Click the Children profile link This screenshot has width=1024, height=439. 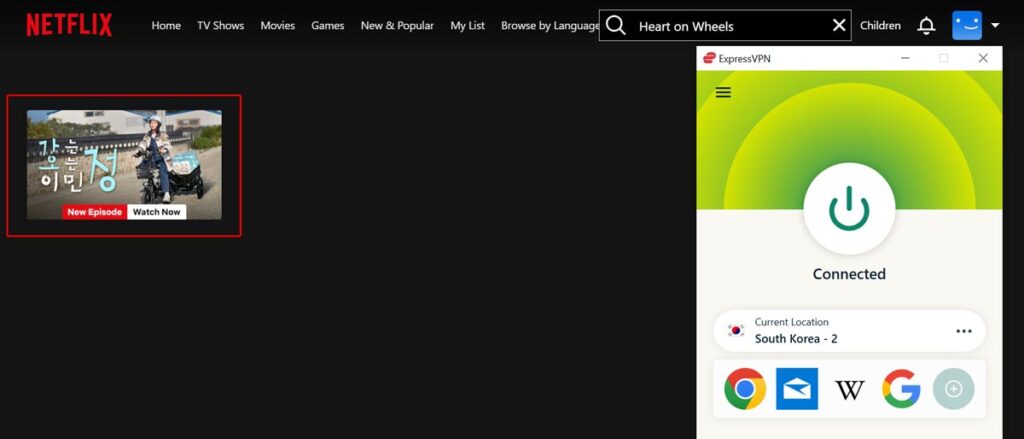[x=880, y=25]
